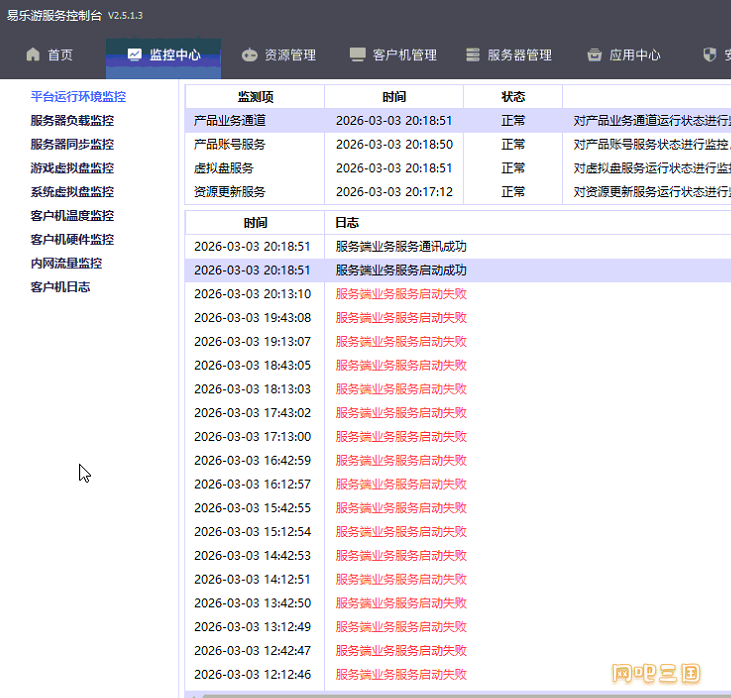
Task: Select failed log at 17:43:02
Action: tap(458, 413)
